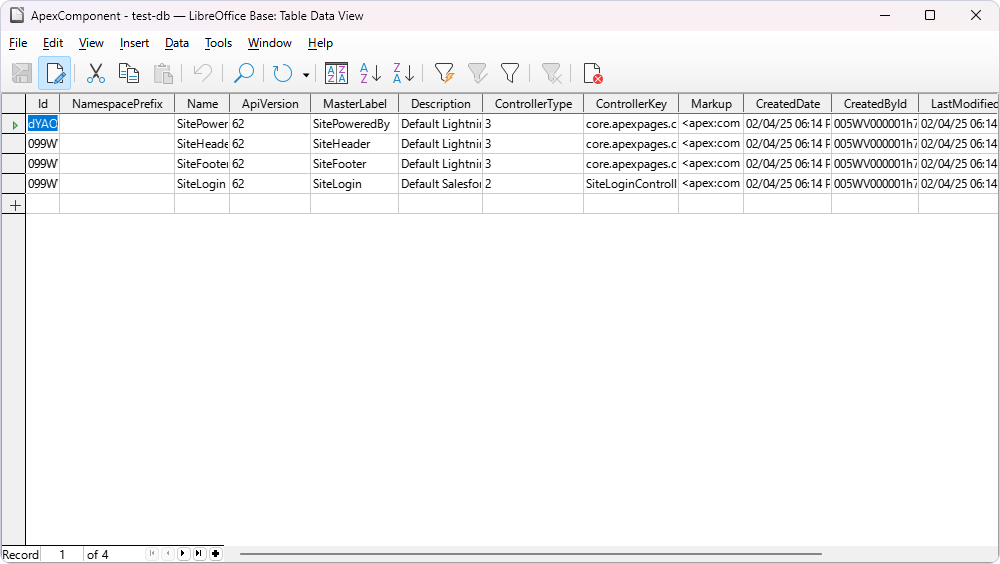Select the MasterLabel column header
Viewport: 1000px width, 564px height.
355,103
